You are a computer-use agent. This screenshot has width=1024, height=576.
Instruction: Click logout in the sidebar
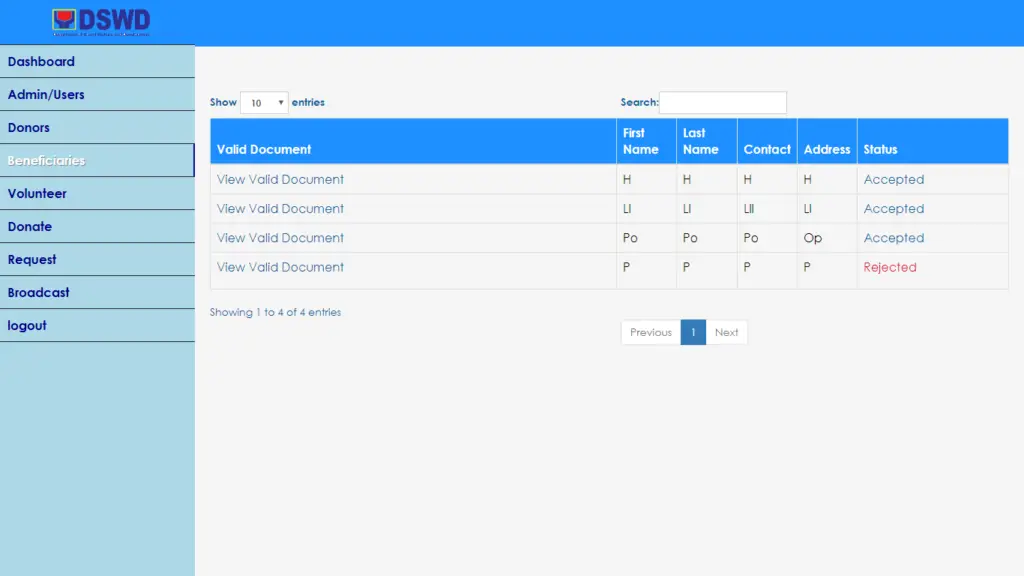point(27,325)
